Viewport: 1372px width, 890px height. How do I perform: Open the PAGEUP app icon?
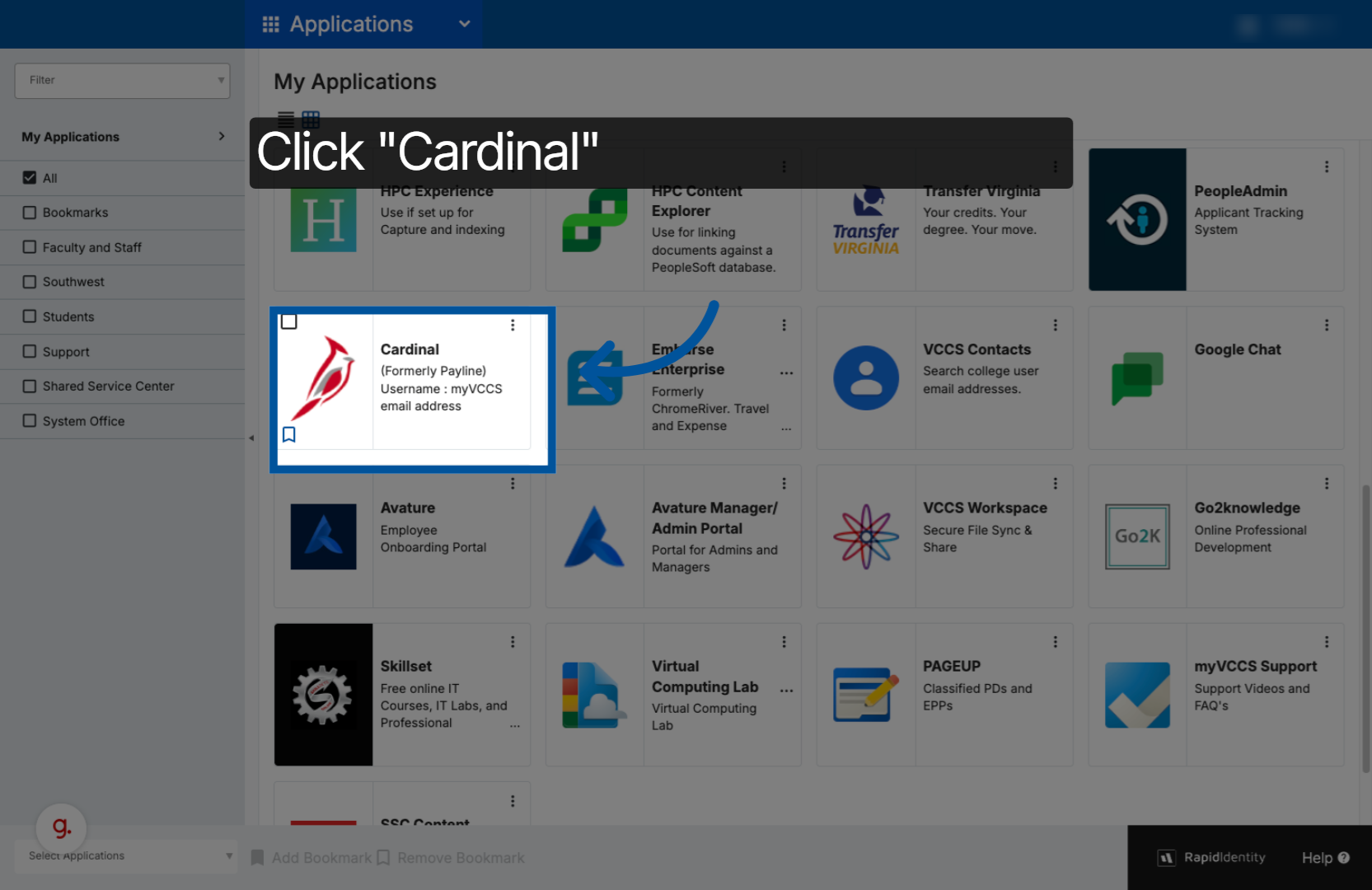pos(865,695)
